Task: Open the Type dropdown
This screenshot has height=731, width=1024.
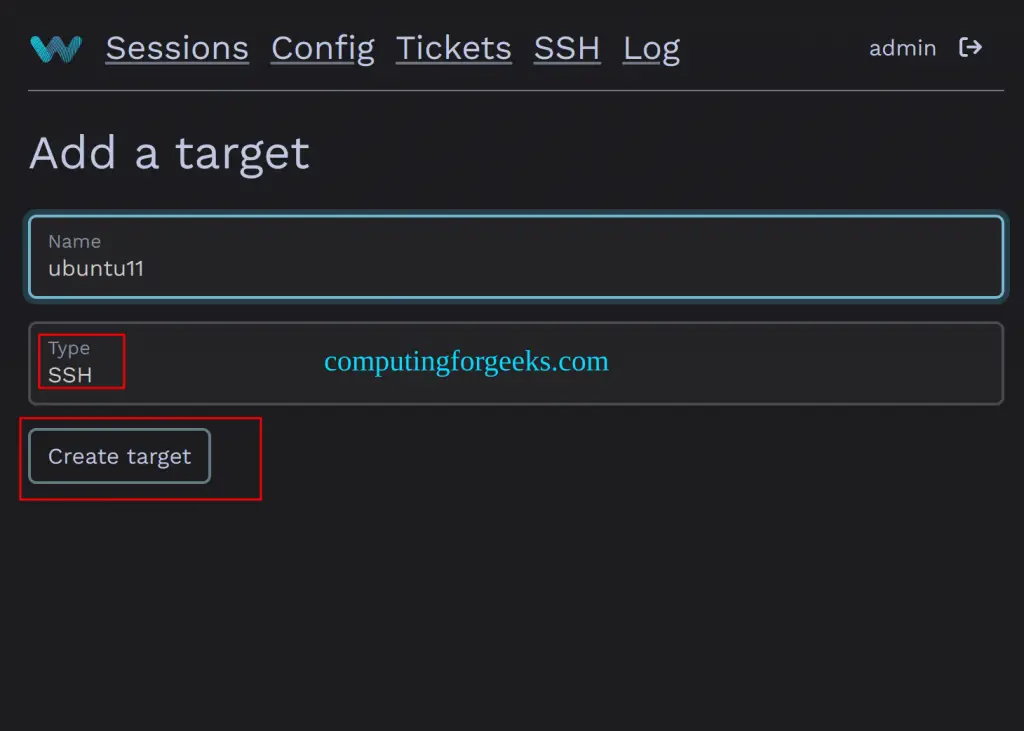Action: click(x=516, y=363)
